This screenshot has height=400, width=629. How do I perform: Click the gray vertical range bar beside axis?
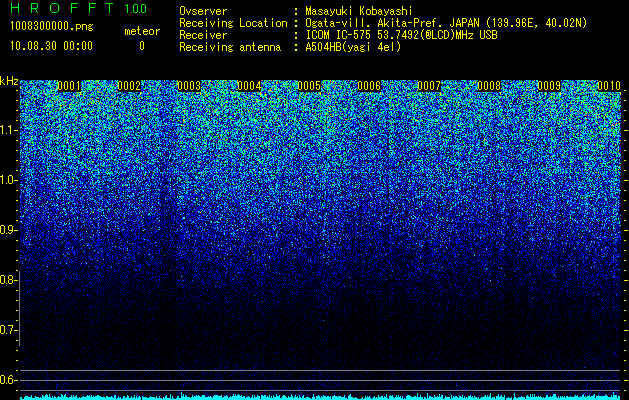click(x=19, y=308)
